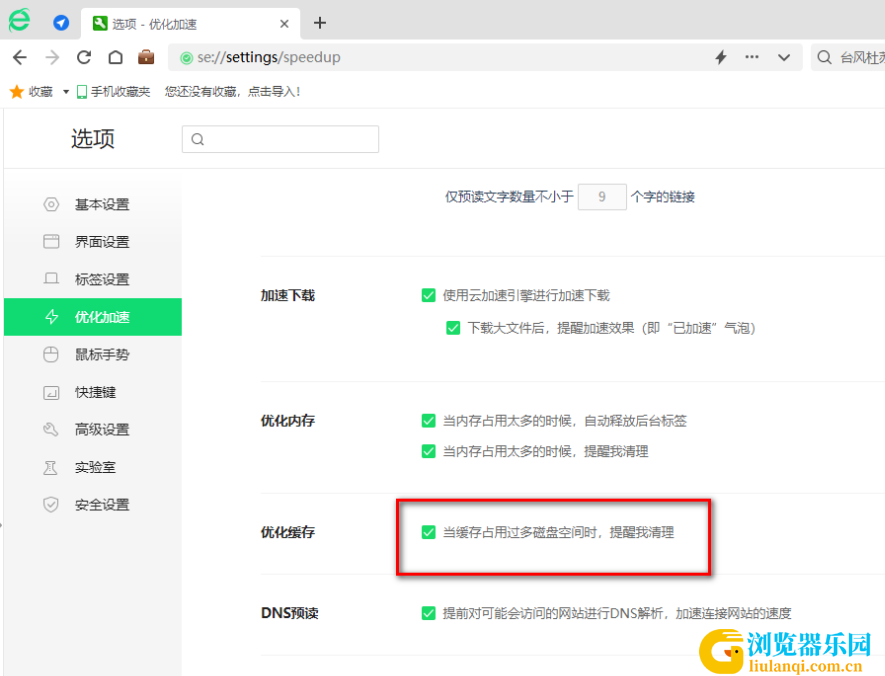Open the pinned blue compass tab

pos(61,23)
